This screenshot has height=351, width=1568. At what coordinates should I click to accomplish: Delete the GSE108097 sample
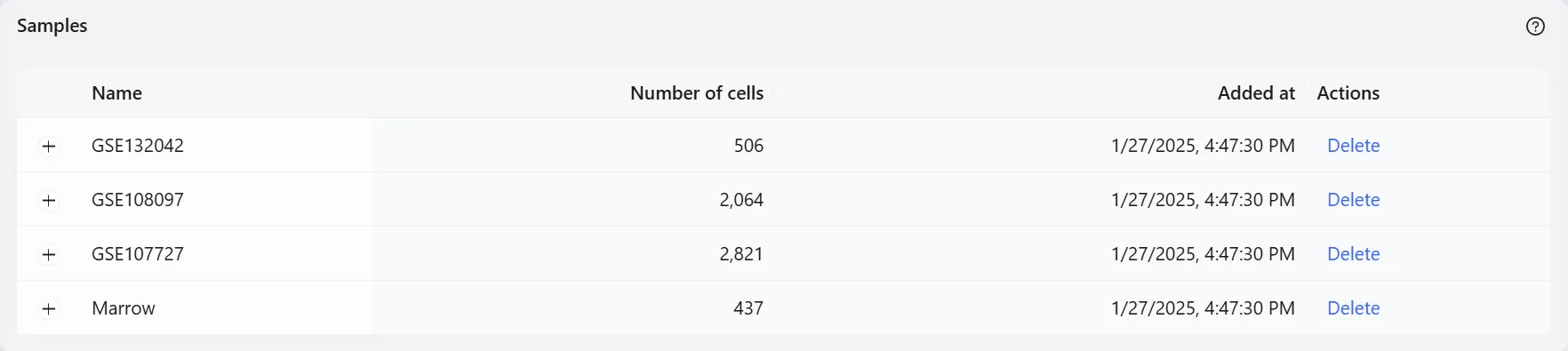tap(1353, 200)
